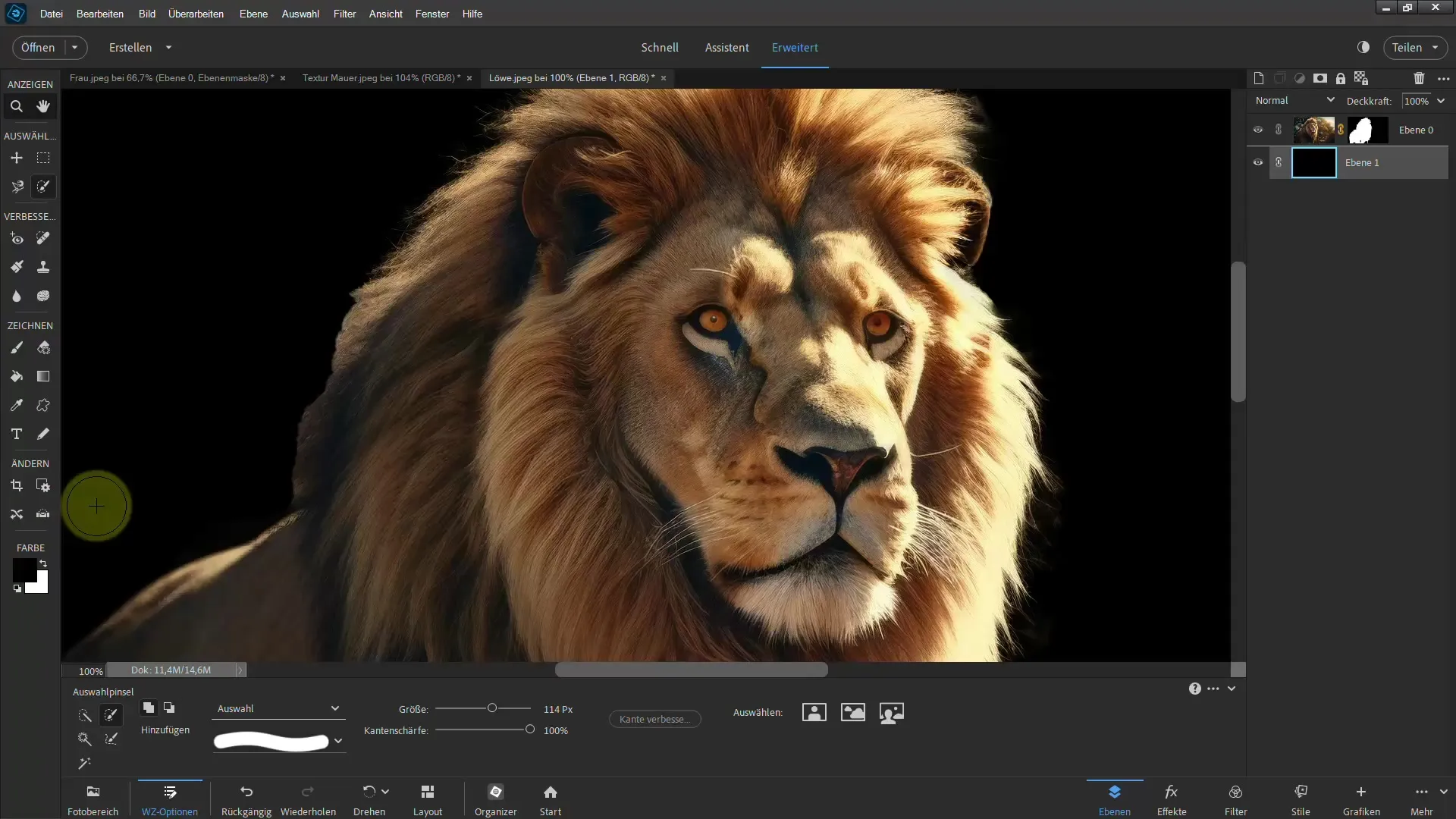1456x819 pixels.
Task: Select the Content-Aware Move tool
Action: 16,514
